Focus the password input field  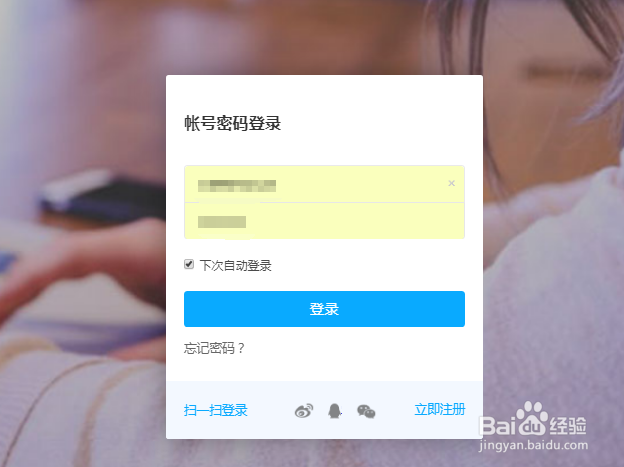coord(324,221)
